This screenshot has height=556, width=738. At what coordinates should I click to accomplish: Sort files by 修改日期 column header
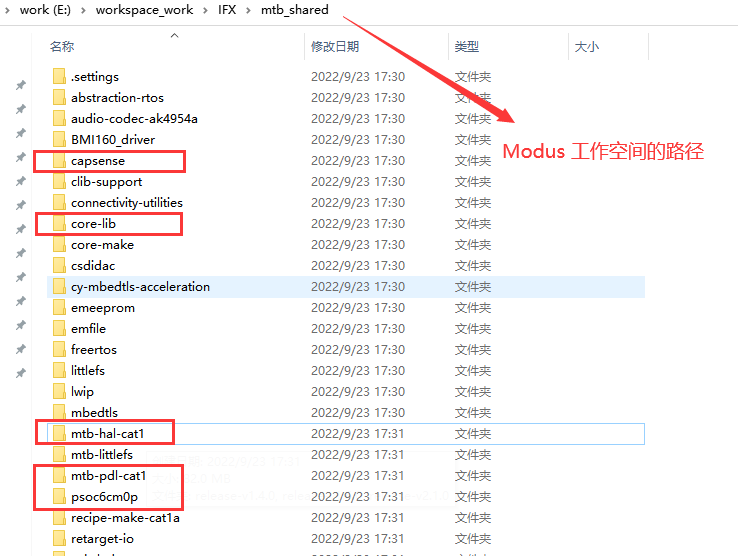pos(335,47)
